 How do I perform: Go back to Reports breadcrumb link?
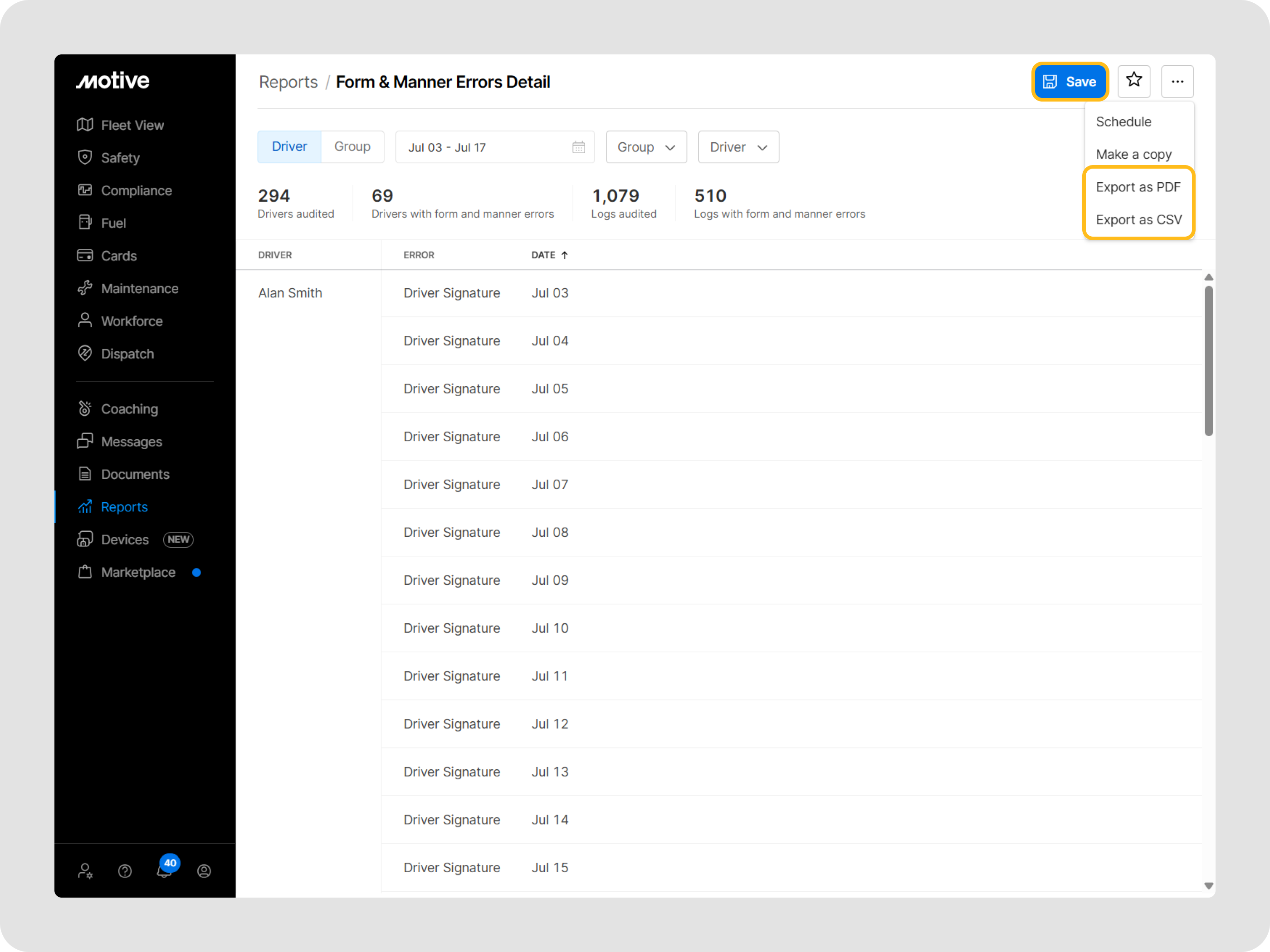[288, 82]
